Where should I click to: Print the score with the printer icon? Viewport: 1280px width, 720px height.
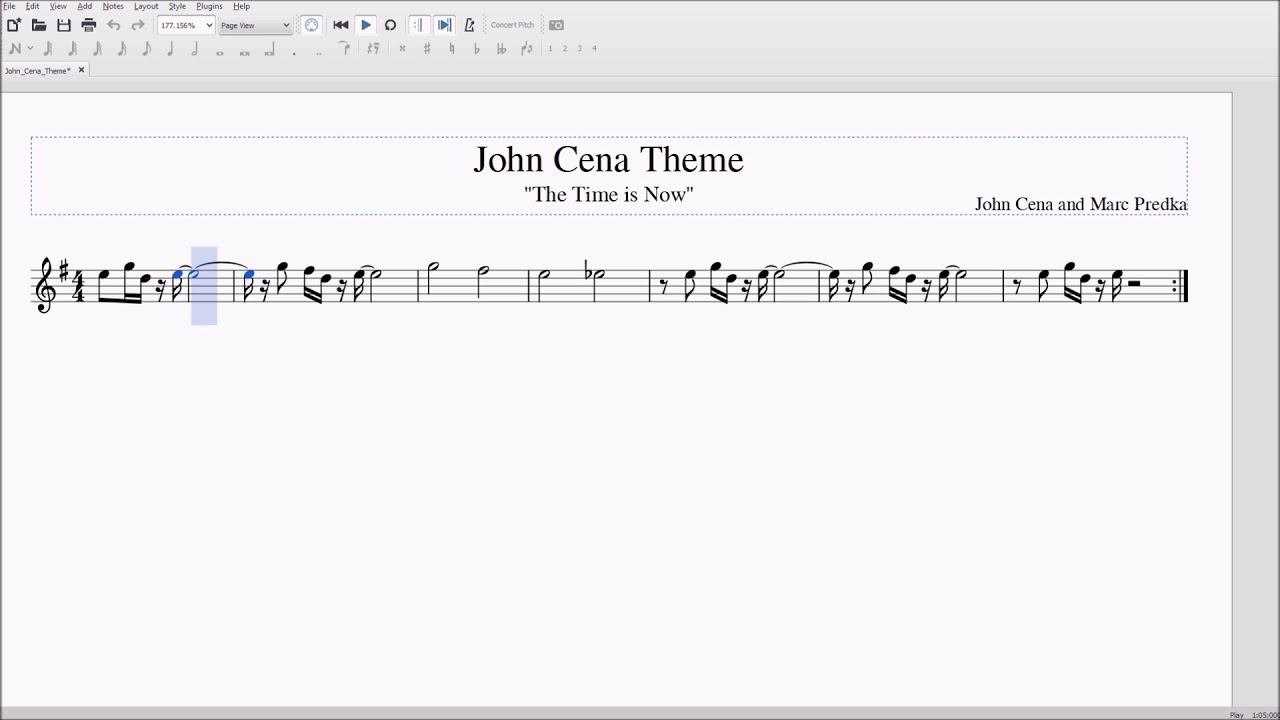[x=88, y=25]
